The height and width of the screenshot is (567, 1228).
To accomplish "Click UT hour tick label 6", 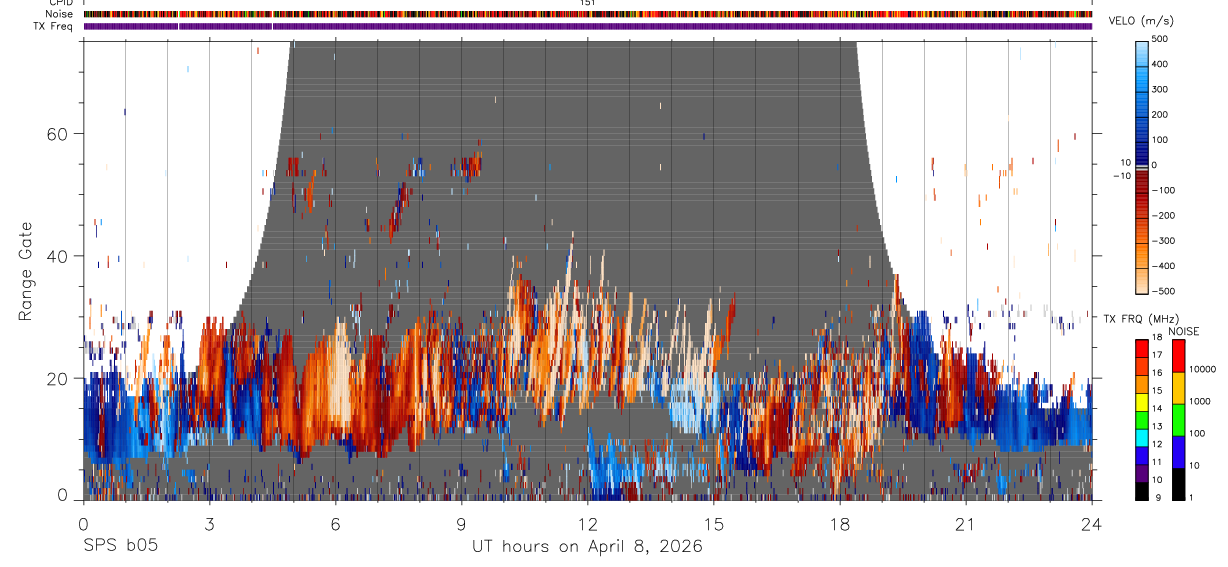I will (x=336, y=523).
